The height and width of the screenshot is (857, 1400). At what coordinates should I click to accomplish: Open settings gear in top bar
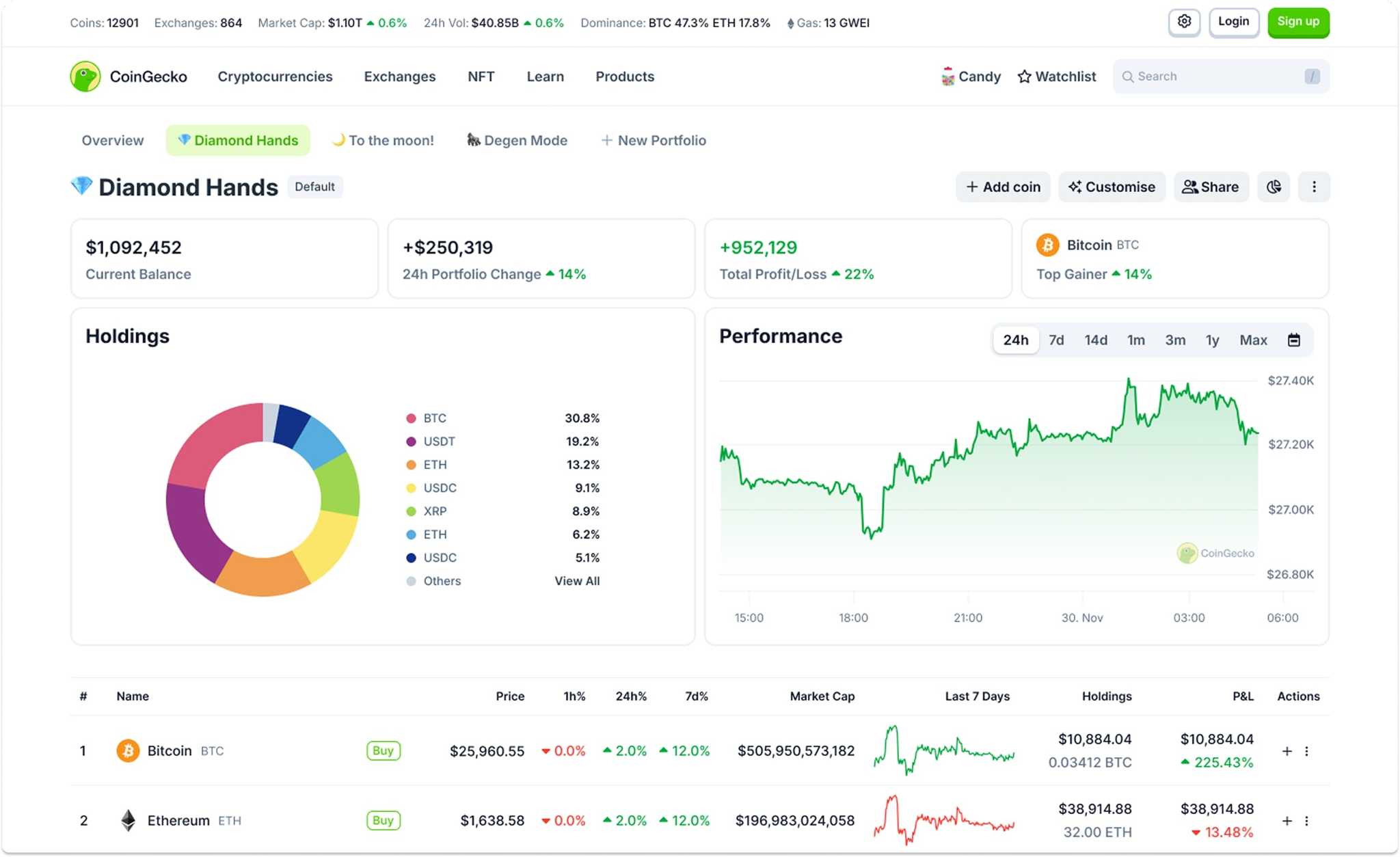[1184, 22]
